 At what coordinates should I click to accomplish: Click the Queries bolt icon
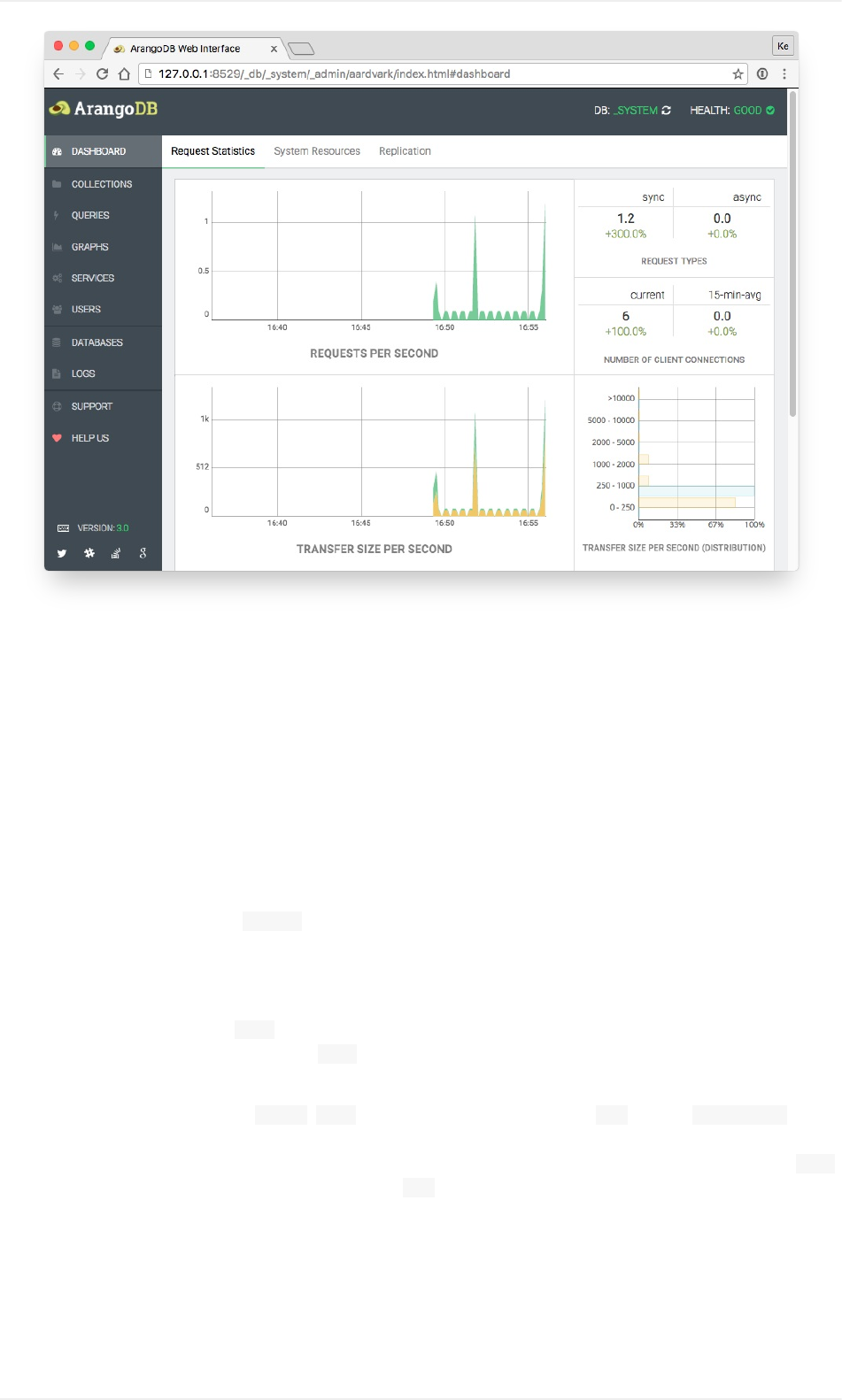click(x=57, y=215)
